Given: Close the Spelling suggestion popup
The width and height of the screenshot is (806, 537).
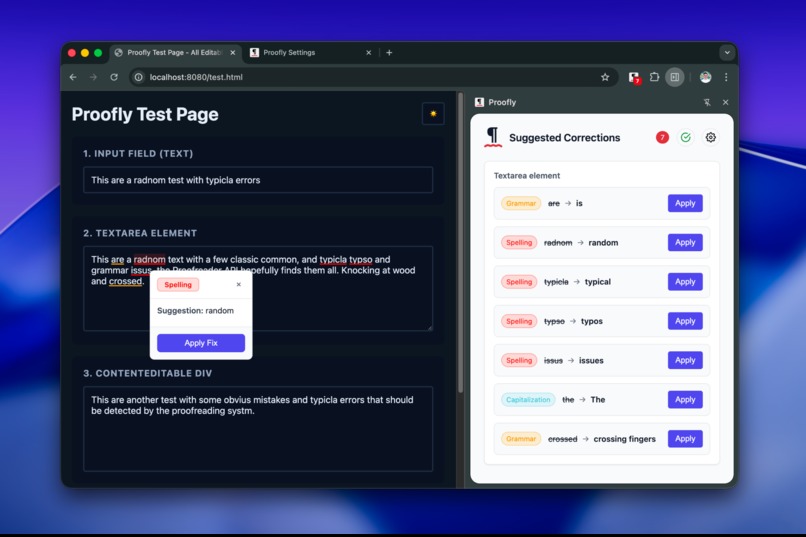Looking at the screenshot, I should pyautogui.click(x=239, y=284).
